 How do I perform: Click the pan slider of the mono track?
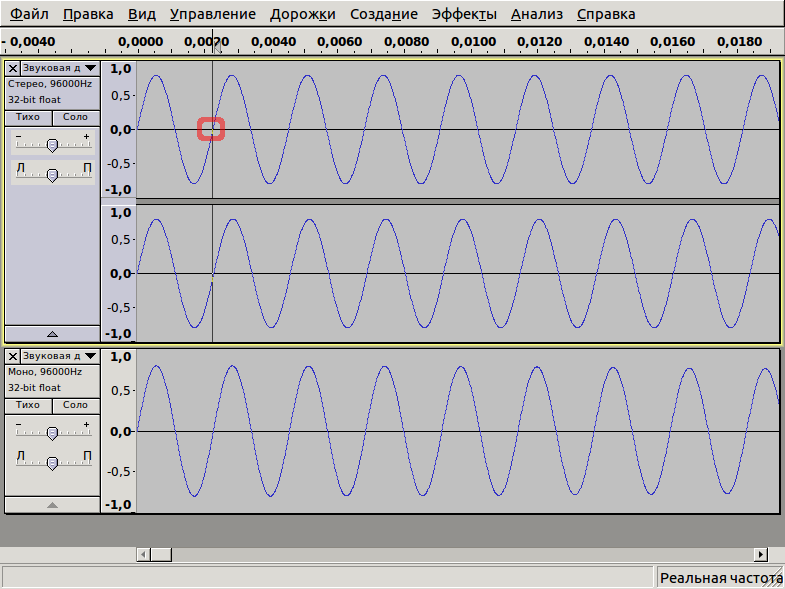pos(52,462)
